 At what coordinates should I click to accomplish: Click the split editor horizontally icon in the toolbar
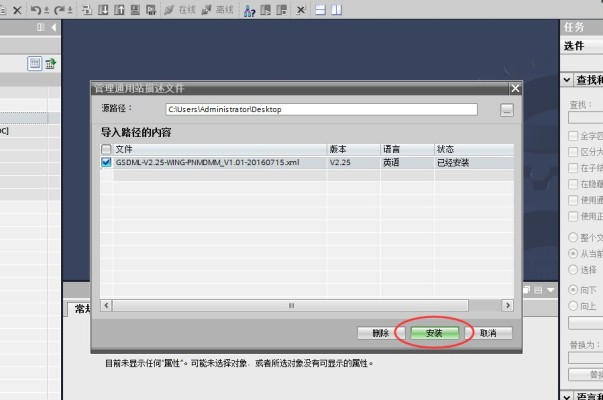point(320,9)
